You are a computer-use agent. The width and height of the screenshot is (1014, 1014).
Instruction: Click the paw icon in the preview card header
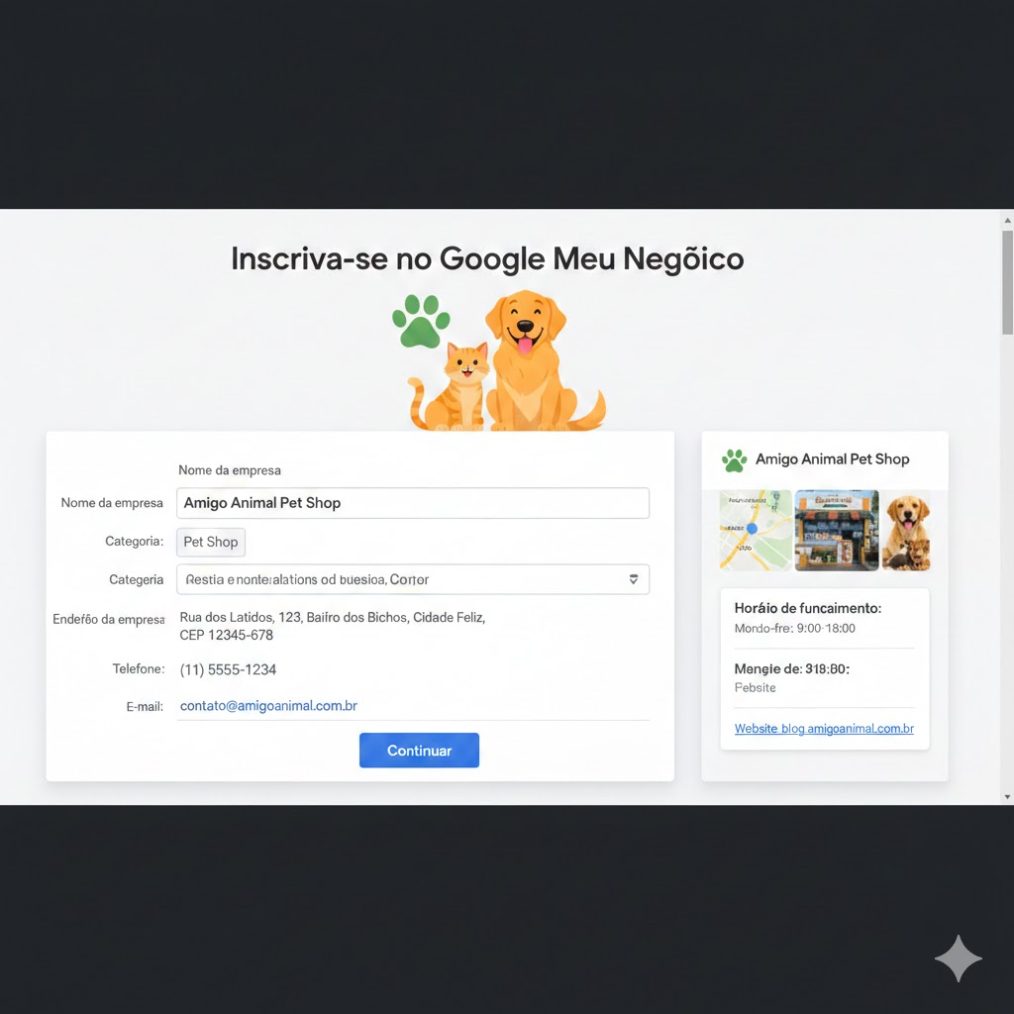[734, 460]
